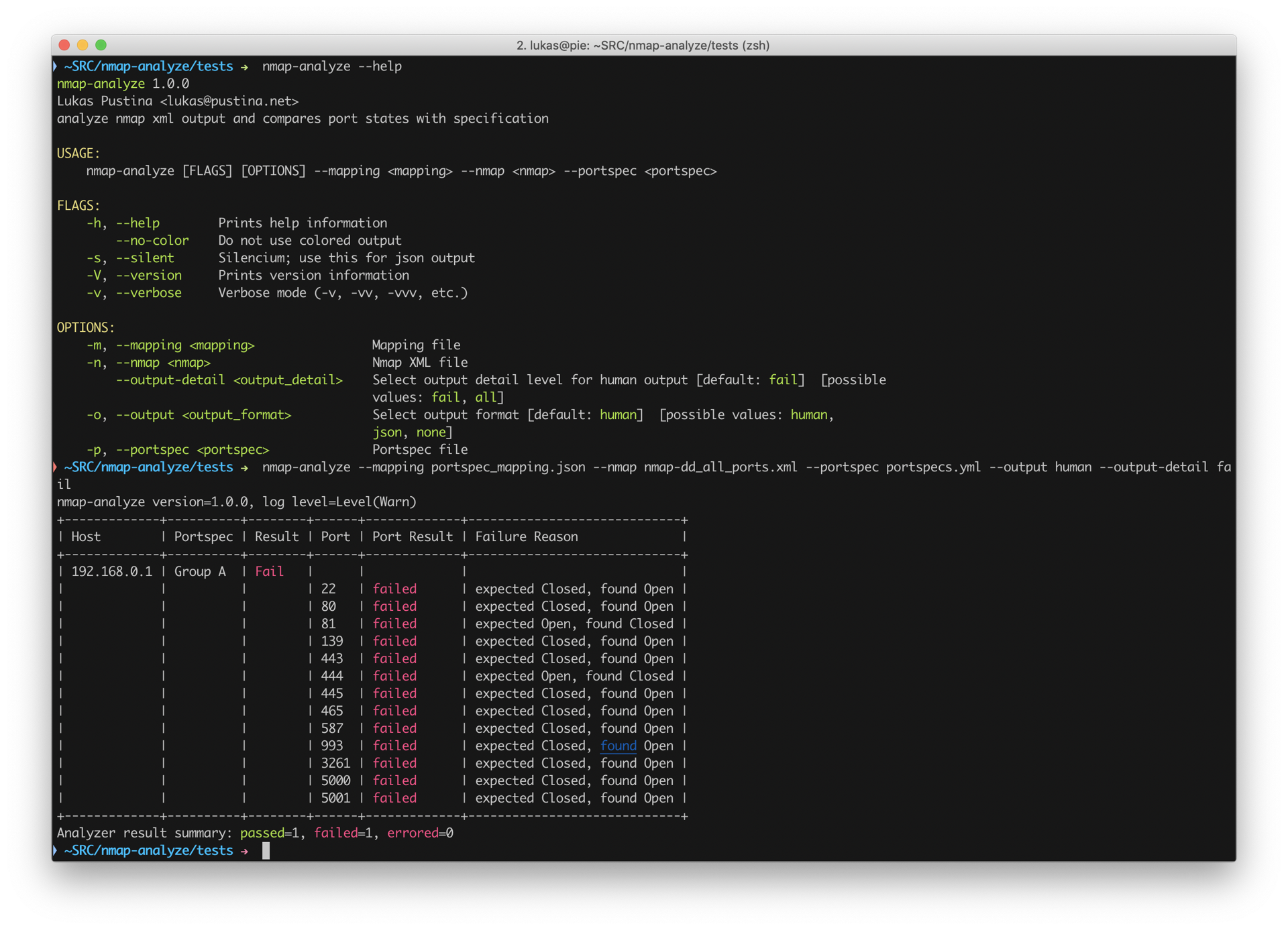The image size is (1288, 930).
Task: Click the port '22' cell
Action: click(x=329, y=589)
